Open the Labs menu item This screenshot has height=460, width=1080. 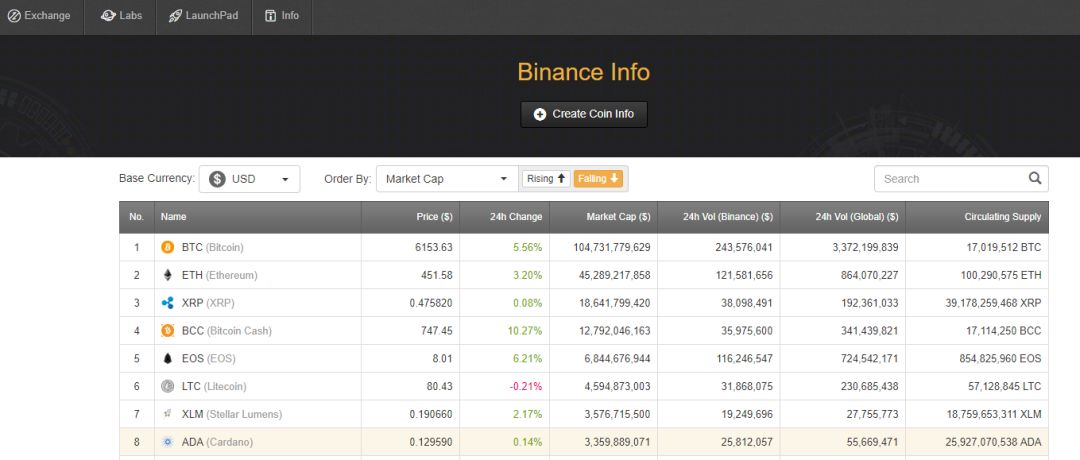(121, 15)
